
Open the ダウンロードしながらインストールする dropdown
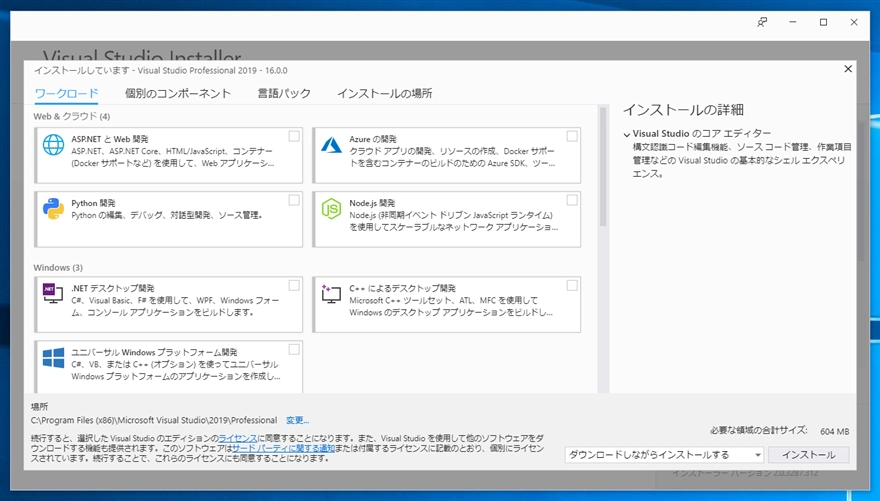click(664, 454)
